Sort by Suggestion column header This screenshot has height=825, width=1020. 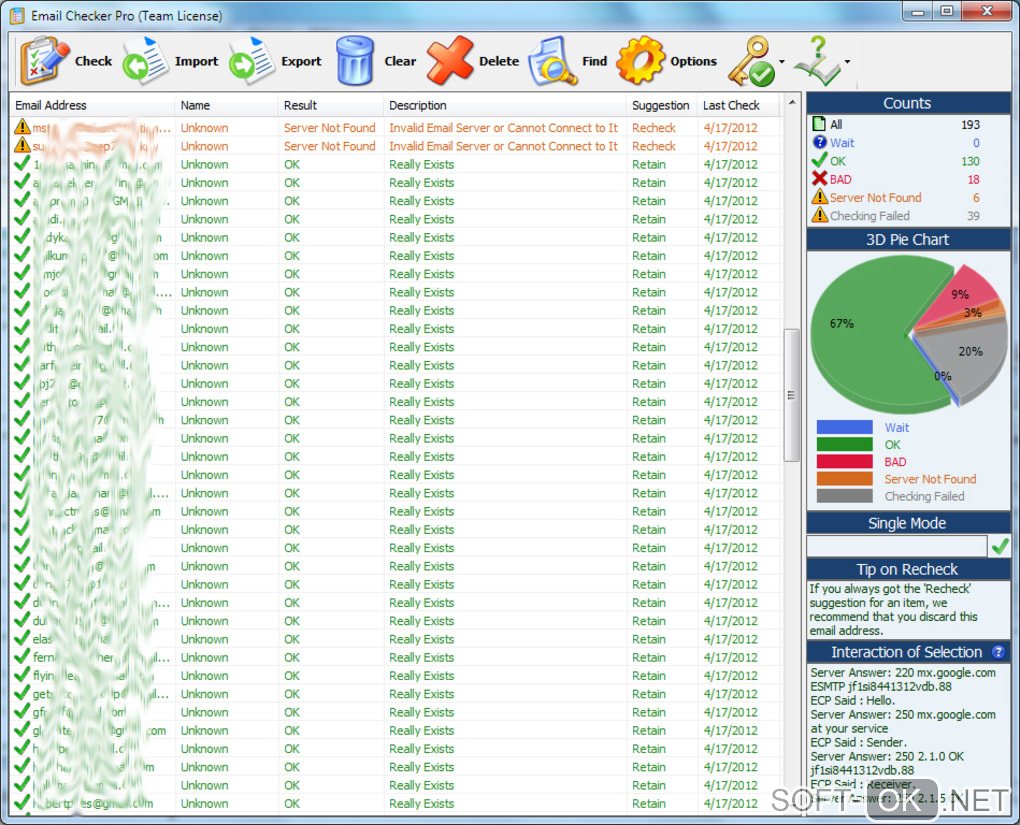tap(660, 105)
